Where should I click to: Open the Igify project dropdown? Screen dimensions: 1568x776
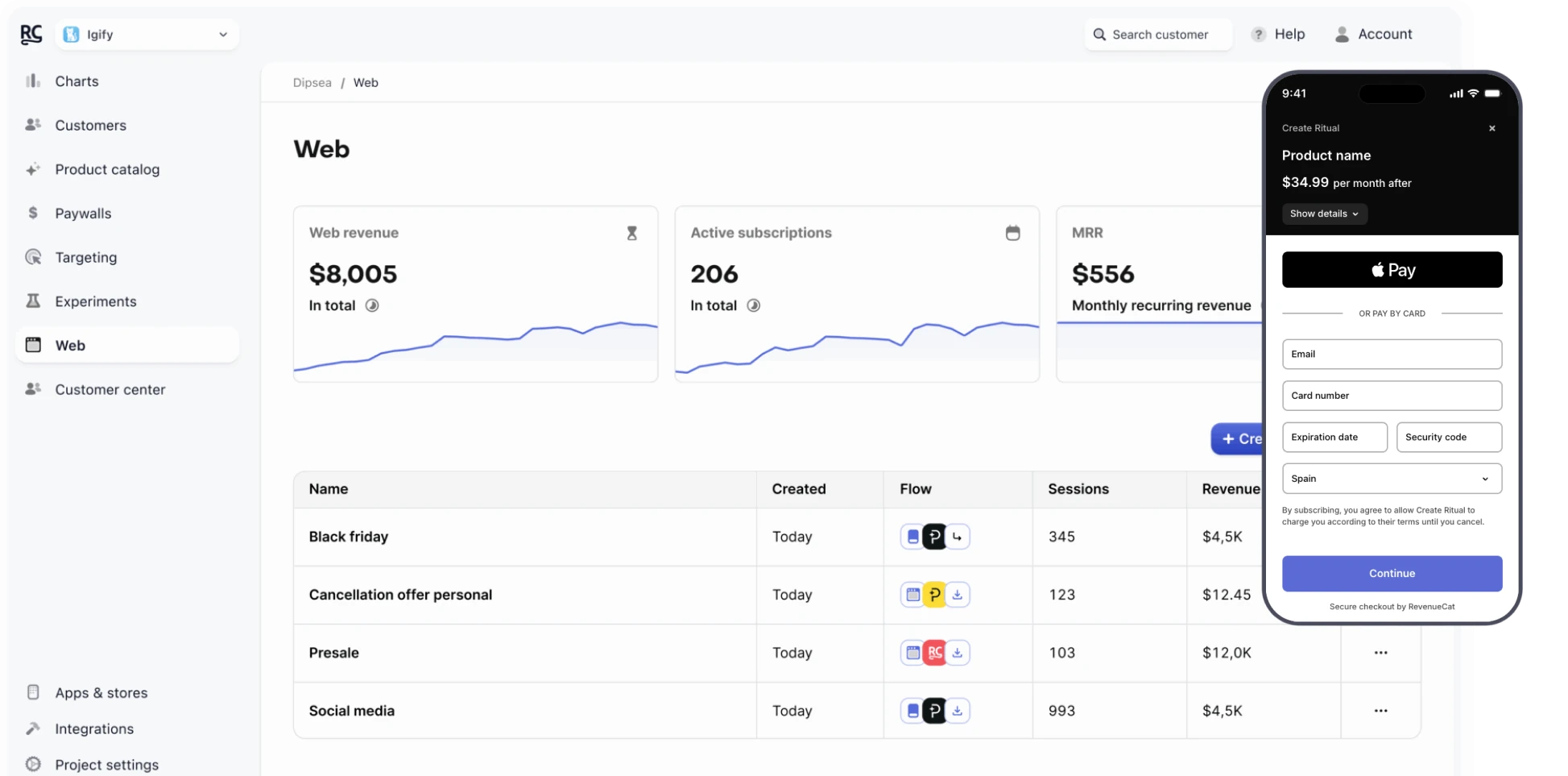[147, 35]
